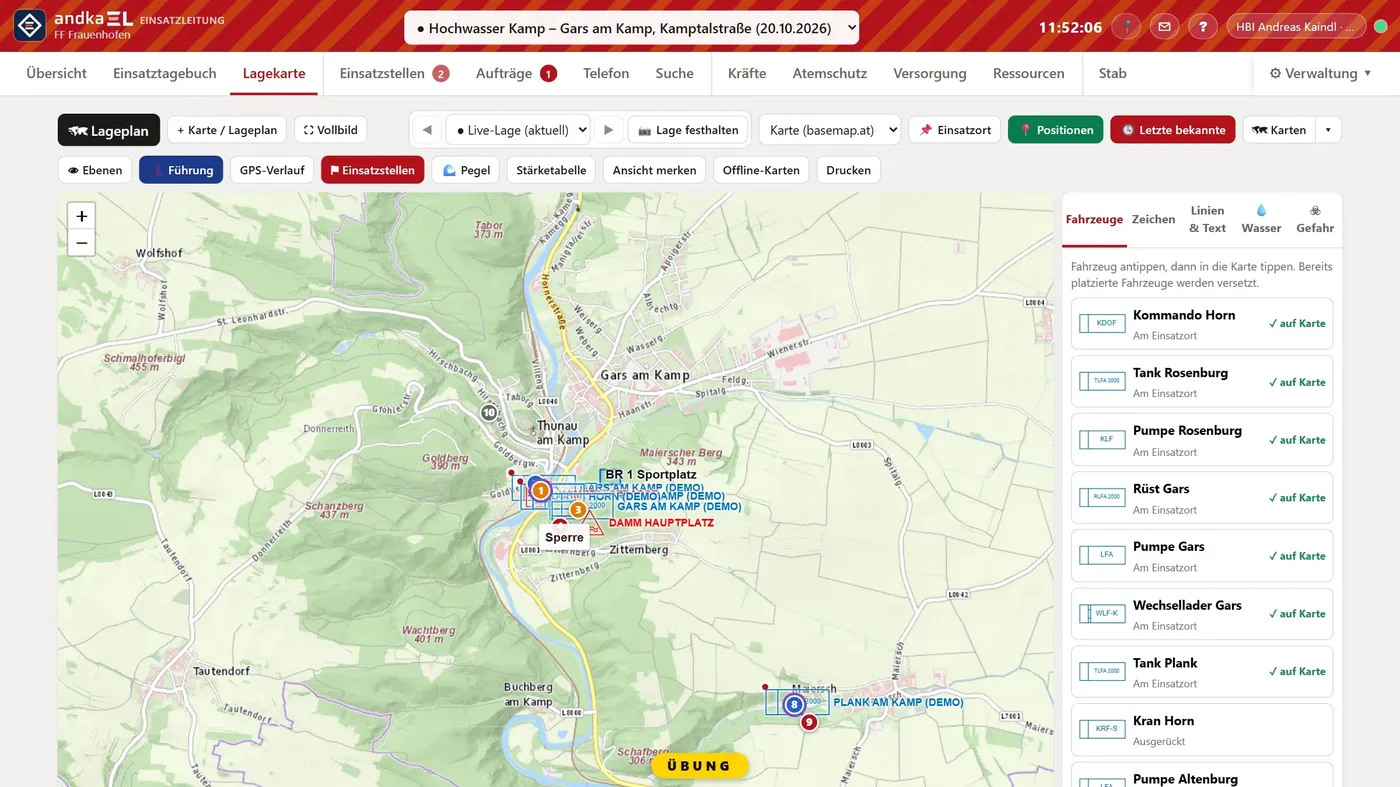Toggle Letzte bekannte positions
The width and height of the screenshot is (1400, 787).
pos(1173,130)
